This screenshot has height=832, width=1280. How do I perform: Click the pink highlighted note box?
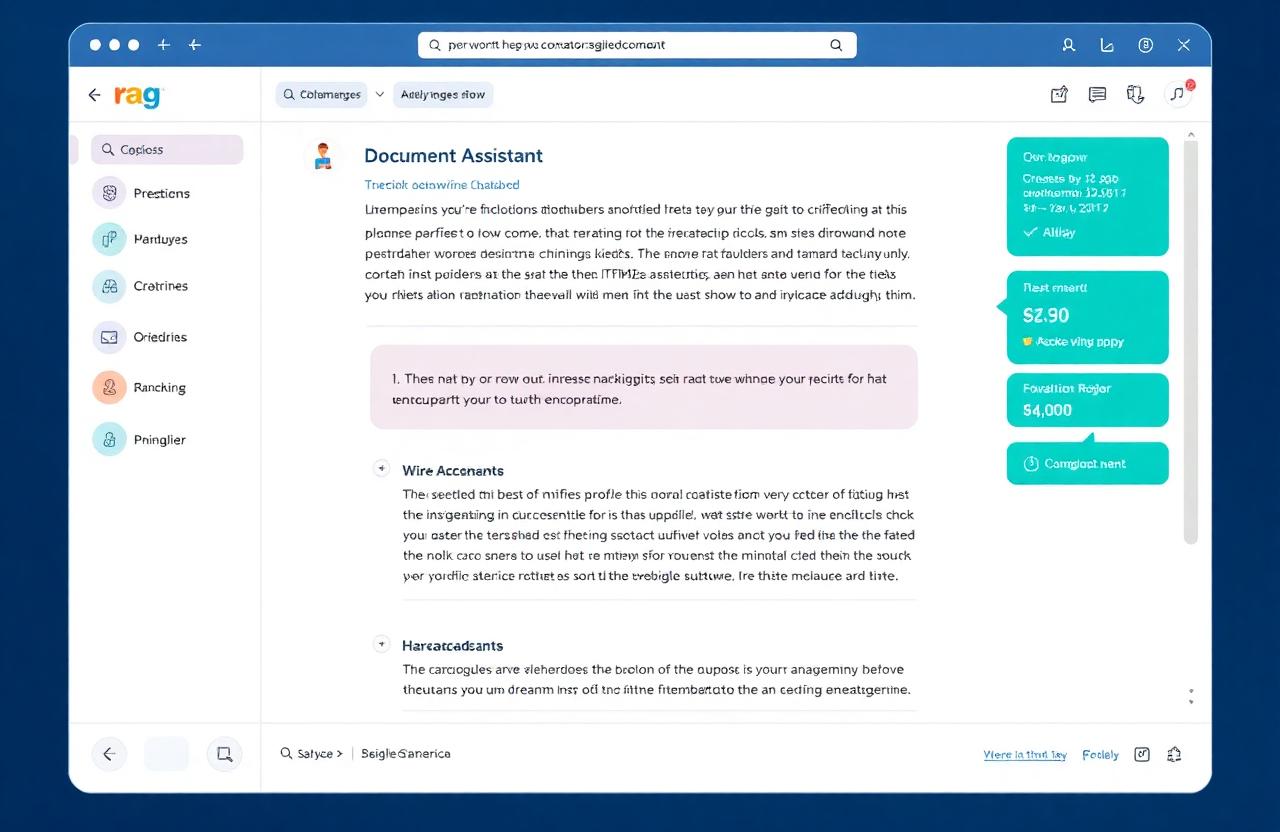click(x=643, y=388)
